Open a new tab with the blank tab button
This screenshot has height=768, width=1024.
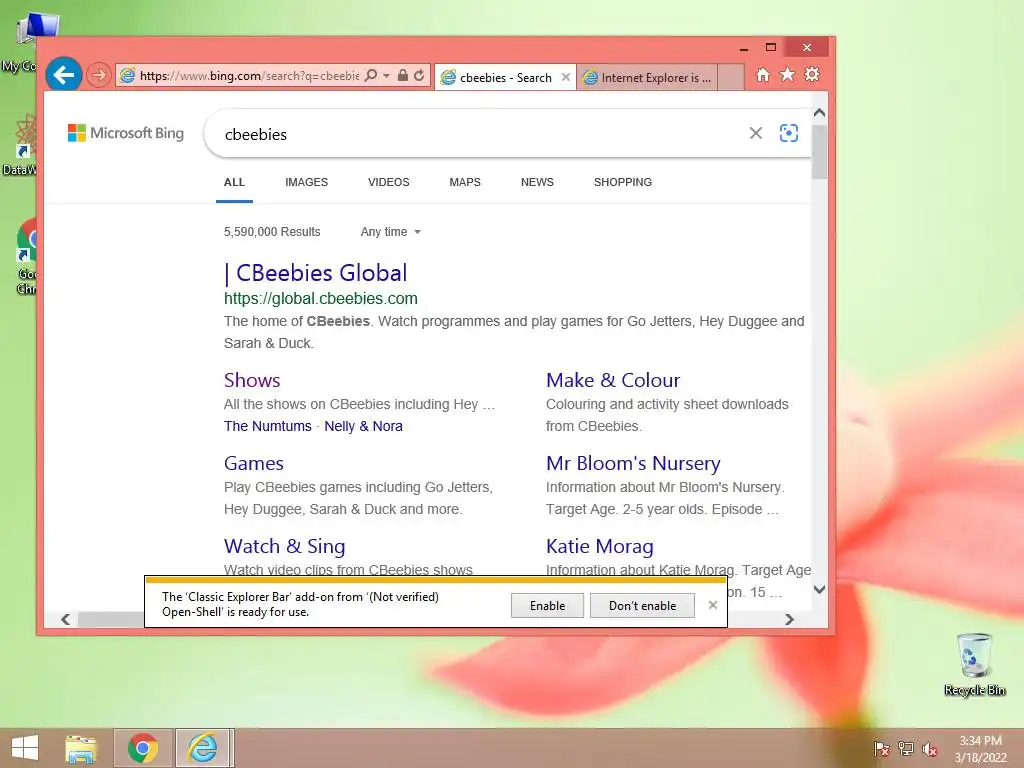(x=731, y=77)
